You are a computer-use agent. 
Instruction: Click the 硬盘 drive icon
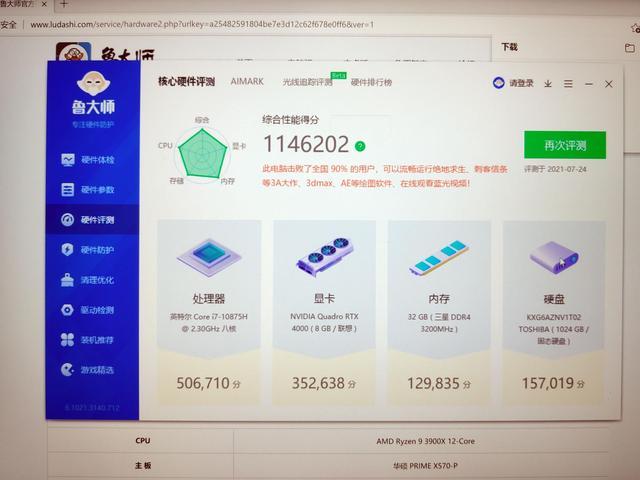pos(554,257)
